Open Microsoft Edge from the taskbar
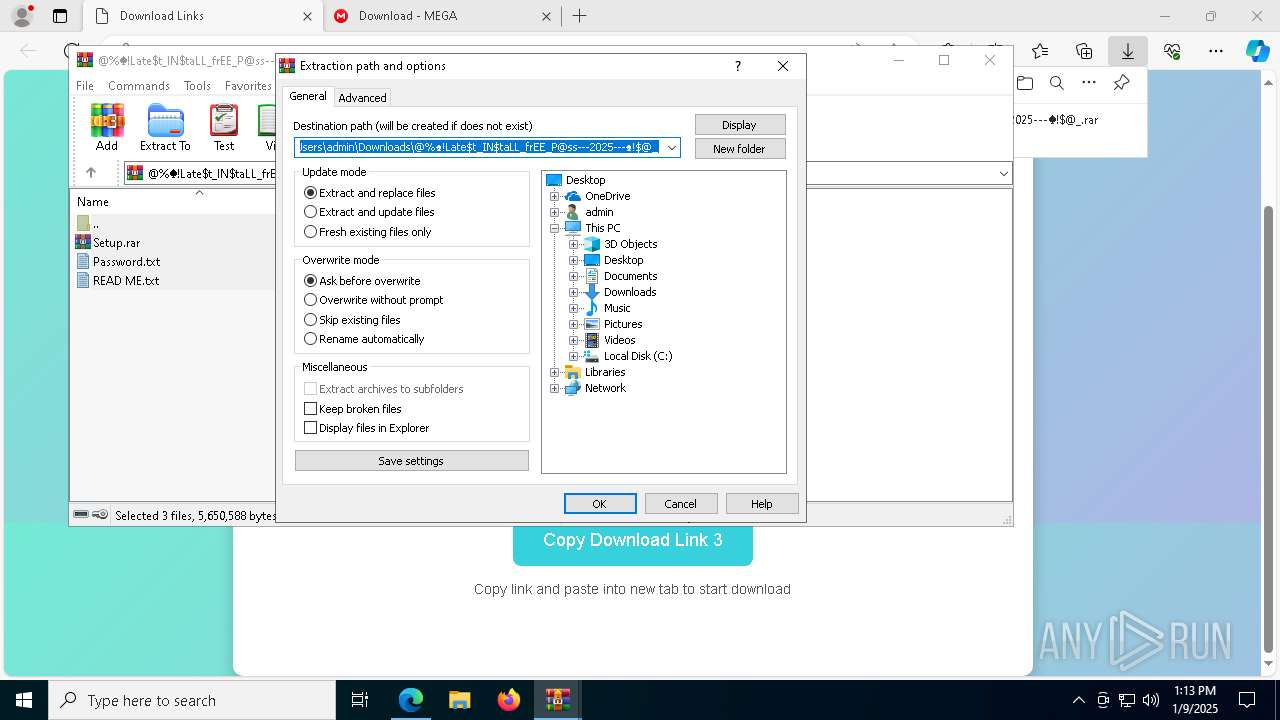 pyautogui.click(x=411, y=700)
